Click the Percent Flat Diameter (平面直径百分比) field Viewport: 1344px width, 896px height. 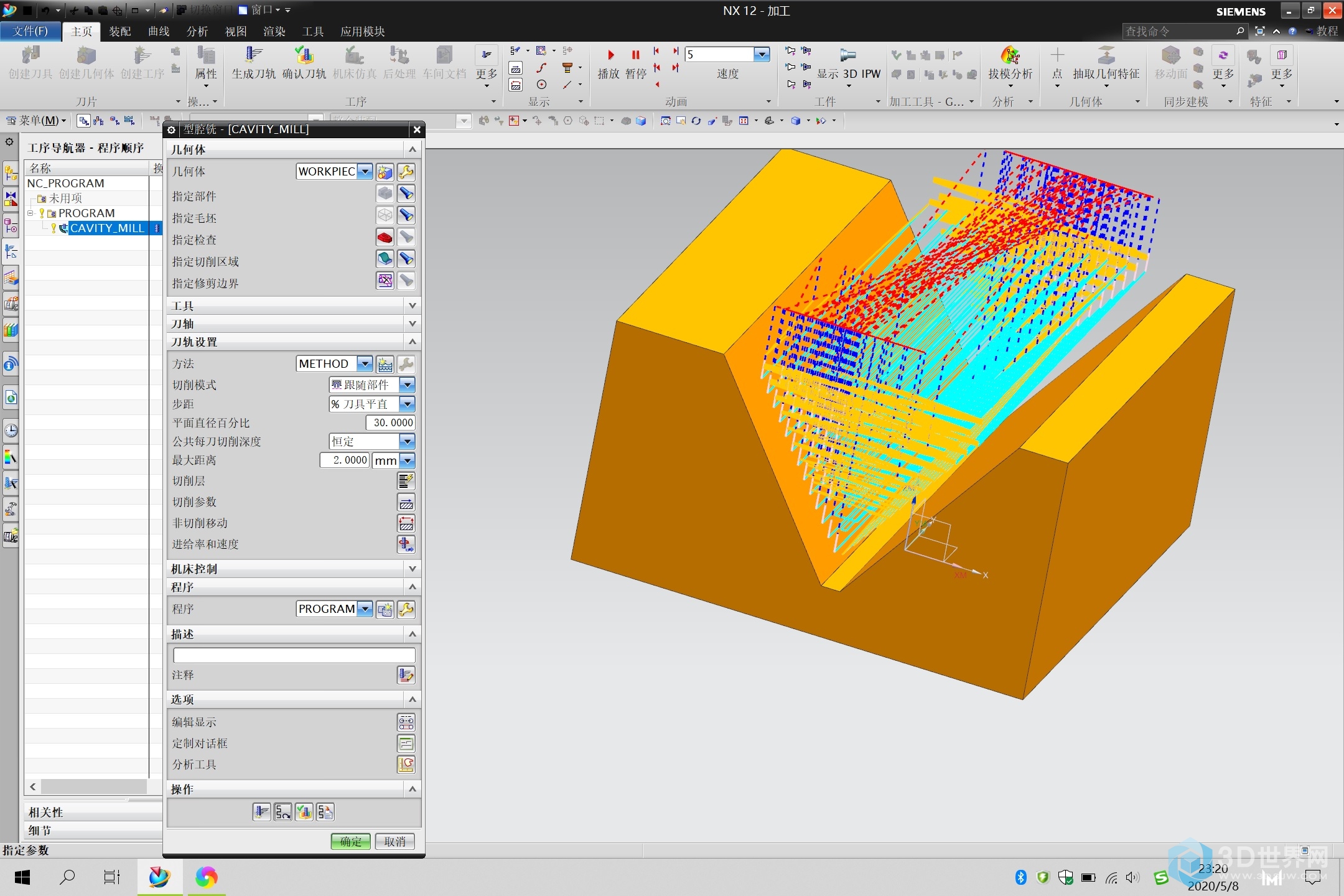391,422
